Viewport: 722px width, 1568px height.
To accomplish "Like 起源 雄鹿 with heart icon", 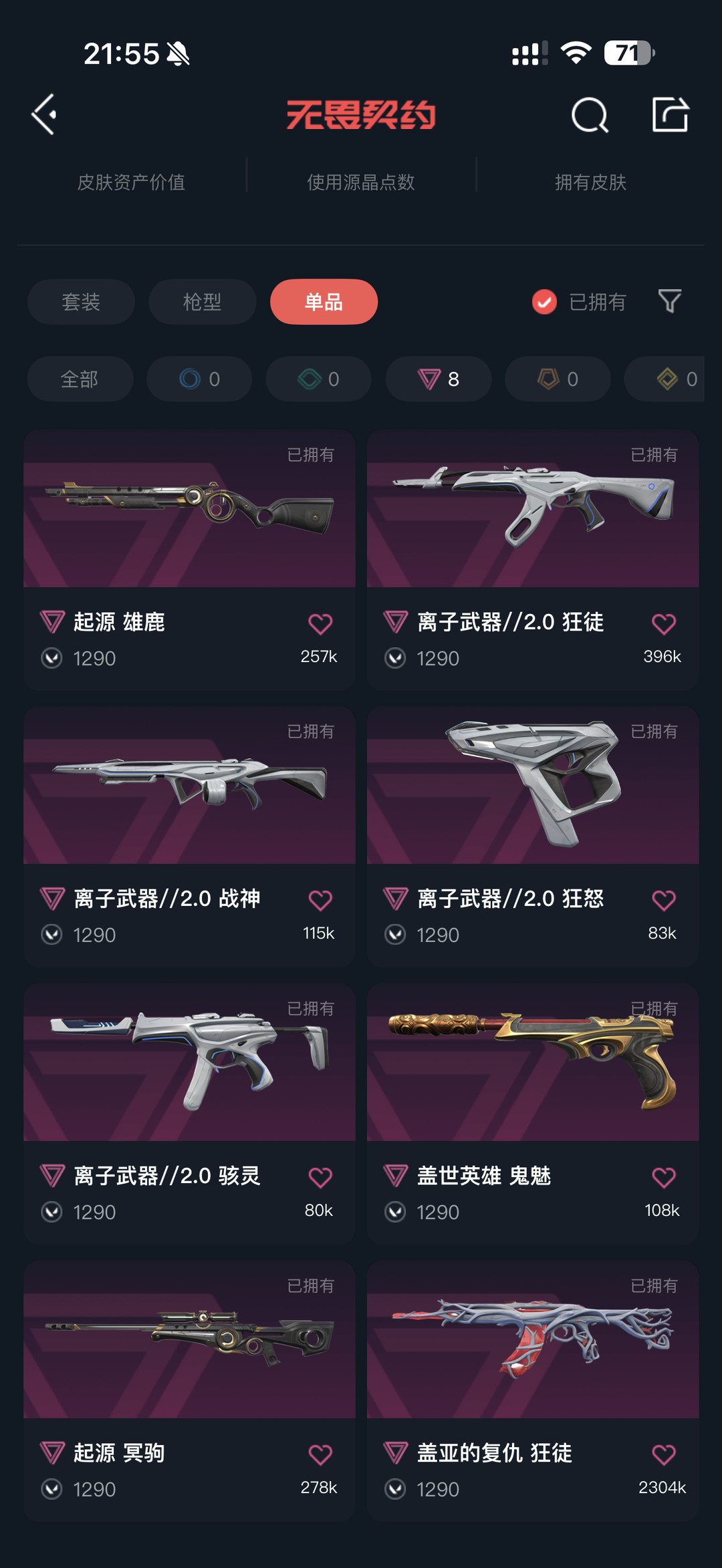I will coord(320,624).
